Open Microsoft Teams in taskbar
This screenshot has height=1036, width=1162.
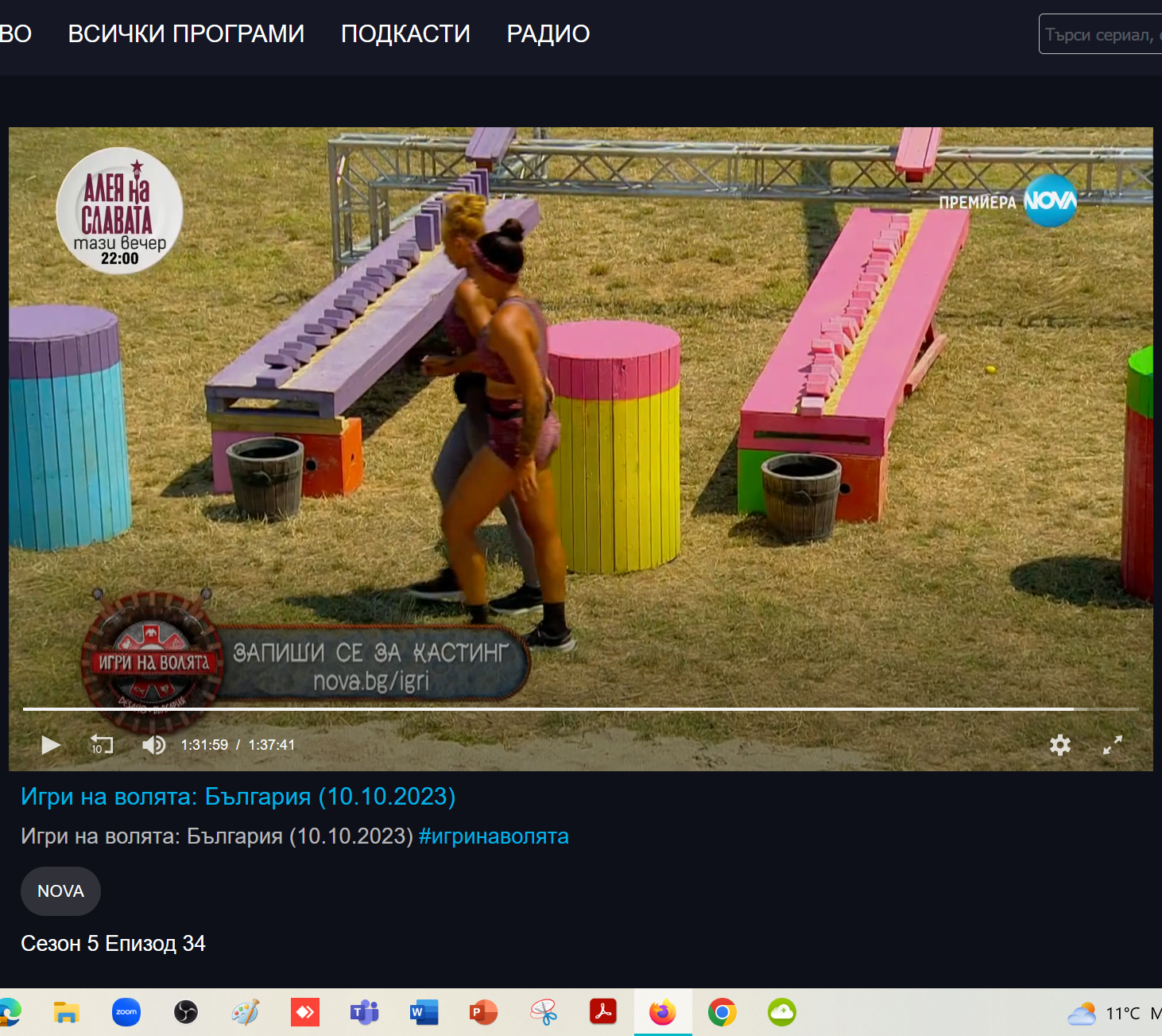(x=365, y=1012)
